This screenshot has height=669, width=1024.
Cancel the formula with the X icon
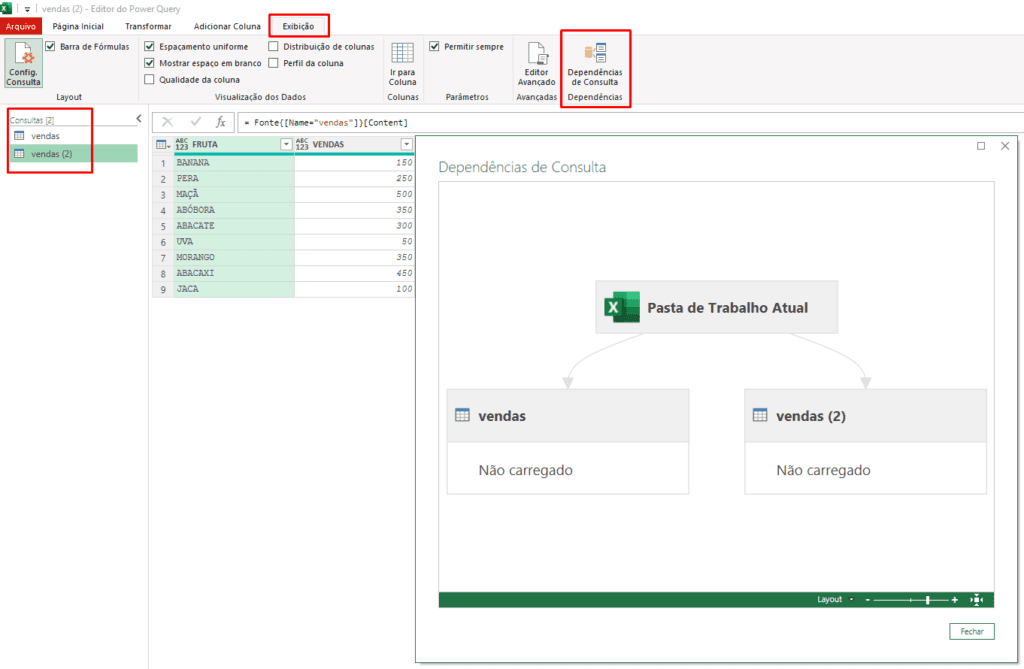[167, 122]
